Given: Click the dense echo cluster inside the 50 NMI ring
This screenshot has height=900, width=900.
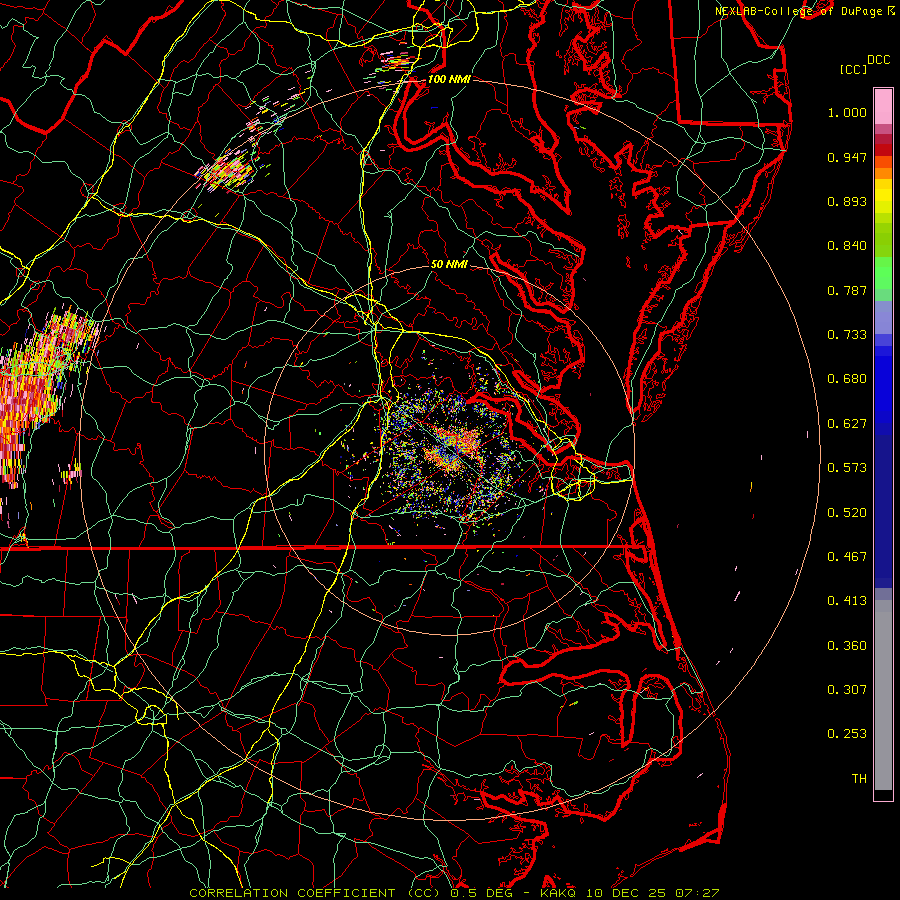Looking at the screenshot, I should click(x=451, y=451).
